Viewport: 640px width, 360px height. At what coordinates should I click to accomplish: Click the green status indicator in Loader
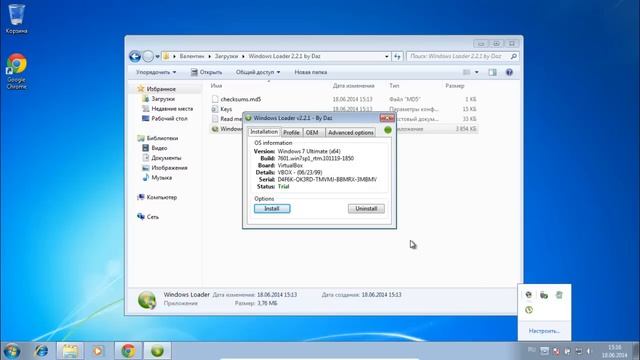coord(388,130)
